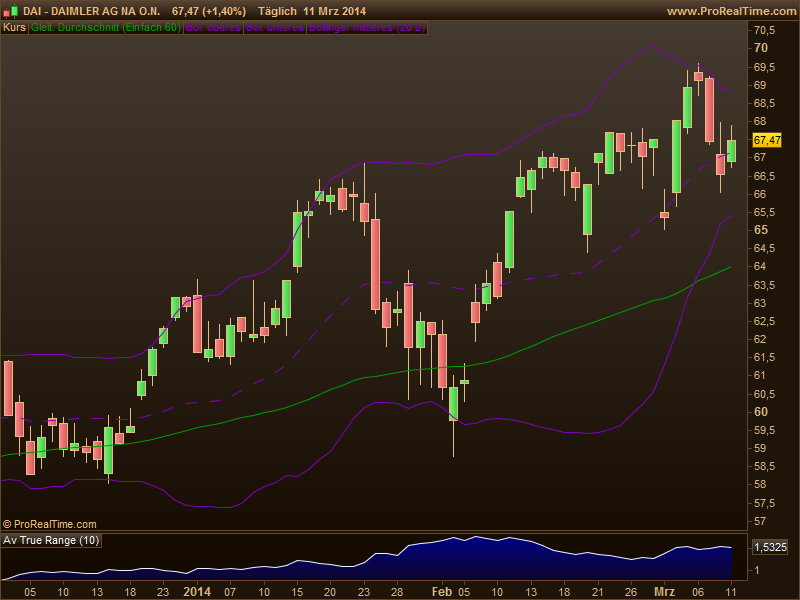Open Bollinger mittleres (20 2) label
The width and height of the screenshot is (800, 600).
pos(367,28)
